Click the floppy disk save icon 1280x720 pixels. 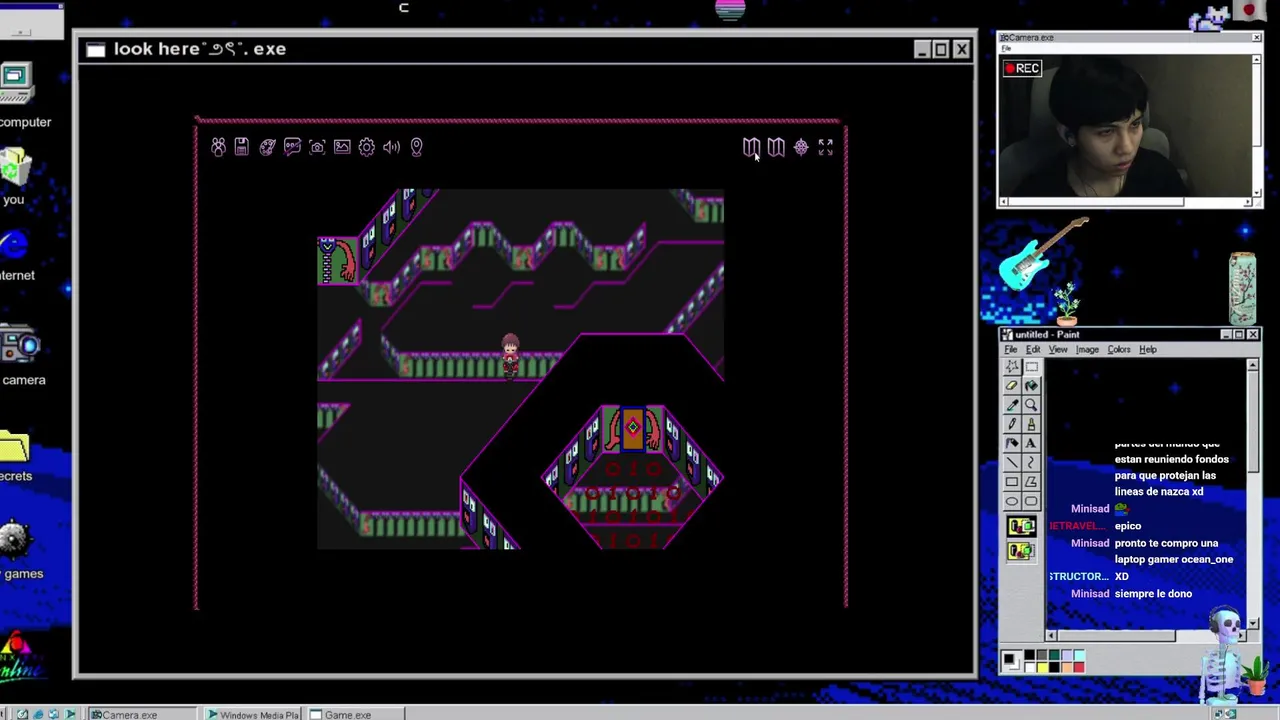pos(241,147)
